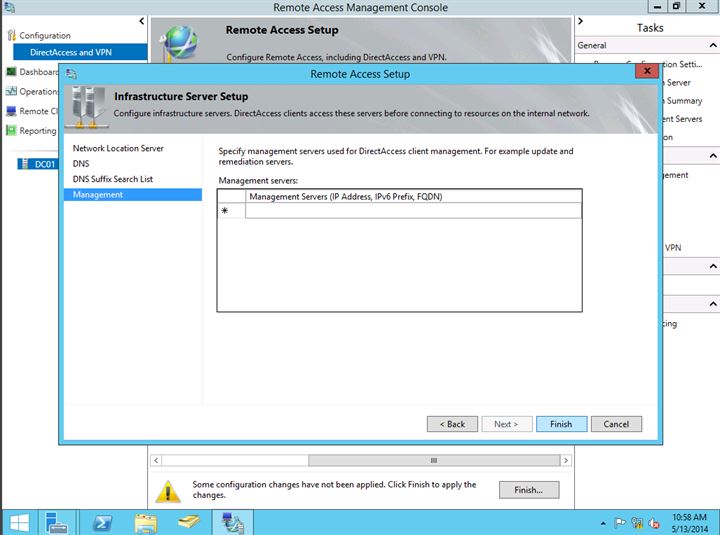The height and width of the screenshot is (535, 720).
Task: Select the DC01 server node
Action: 45,164
